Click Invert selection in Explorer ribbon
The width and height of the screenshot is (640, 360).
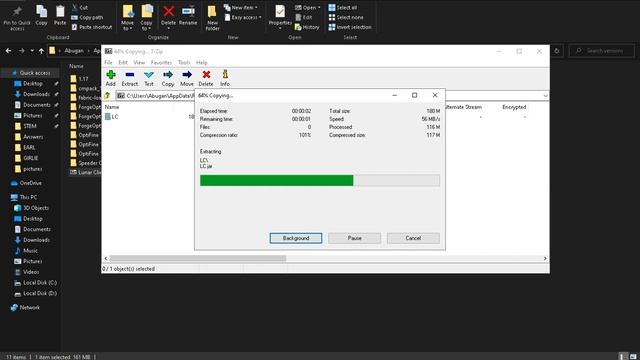click(x=350, y=27)
